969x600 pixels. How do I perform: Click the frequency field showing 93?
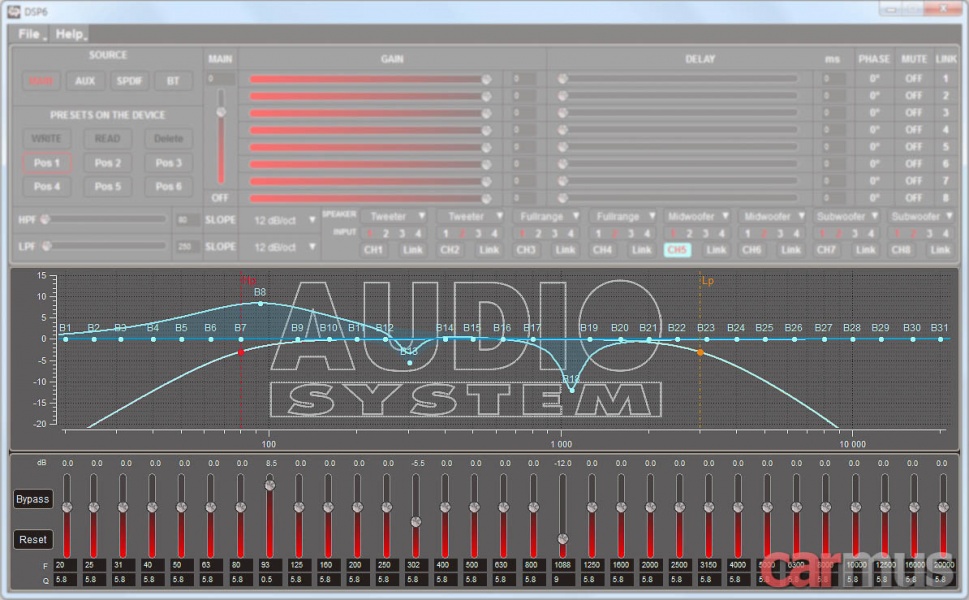tap(269, 565)
